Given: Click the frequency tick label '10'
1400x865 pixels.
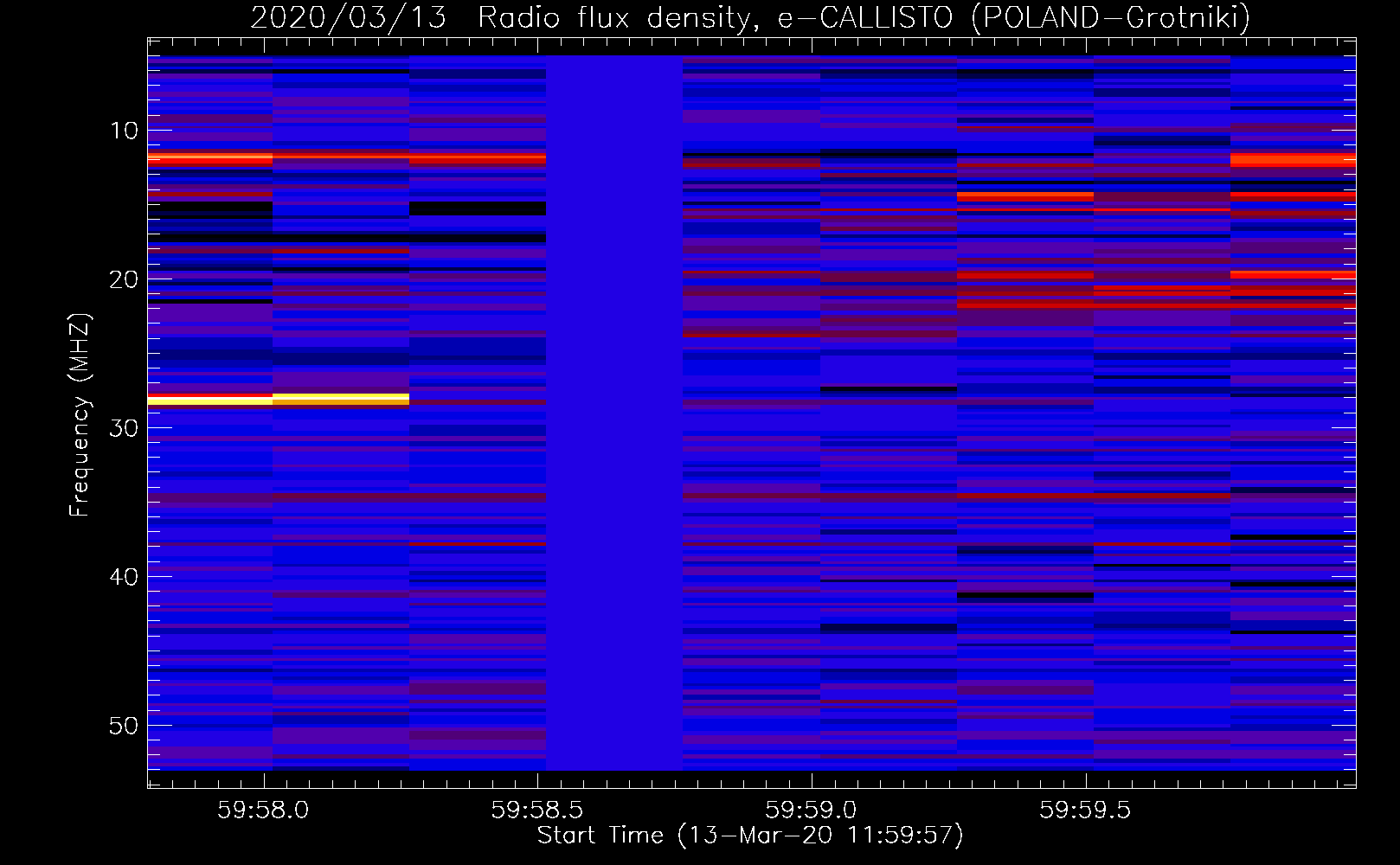Looking at the screenshot, I should [125, 131].
